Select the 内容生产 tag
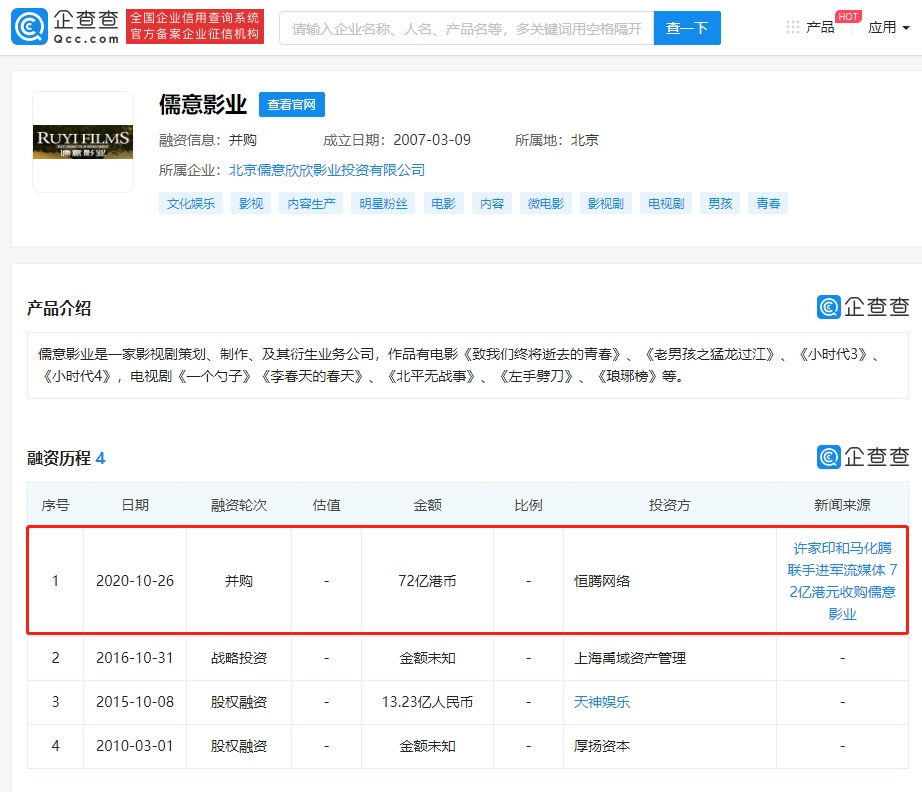 pos(311,203)
